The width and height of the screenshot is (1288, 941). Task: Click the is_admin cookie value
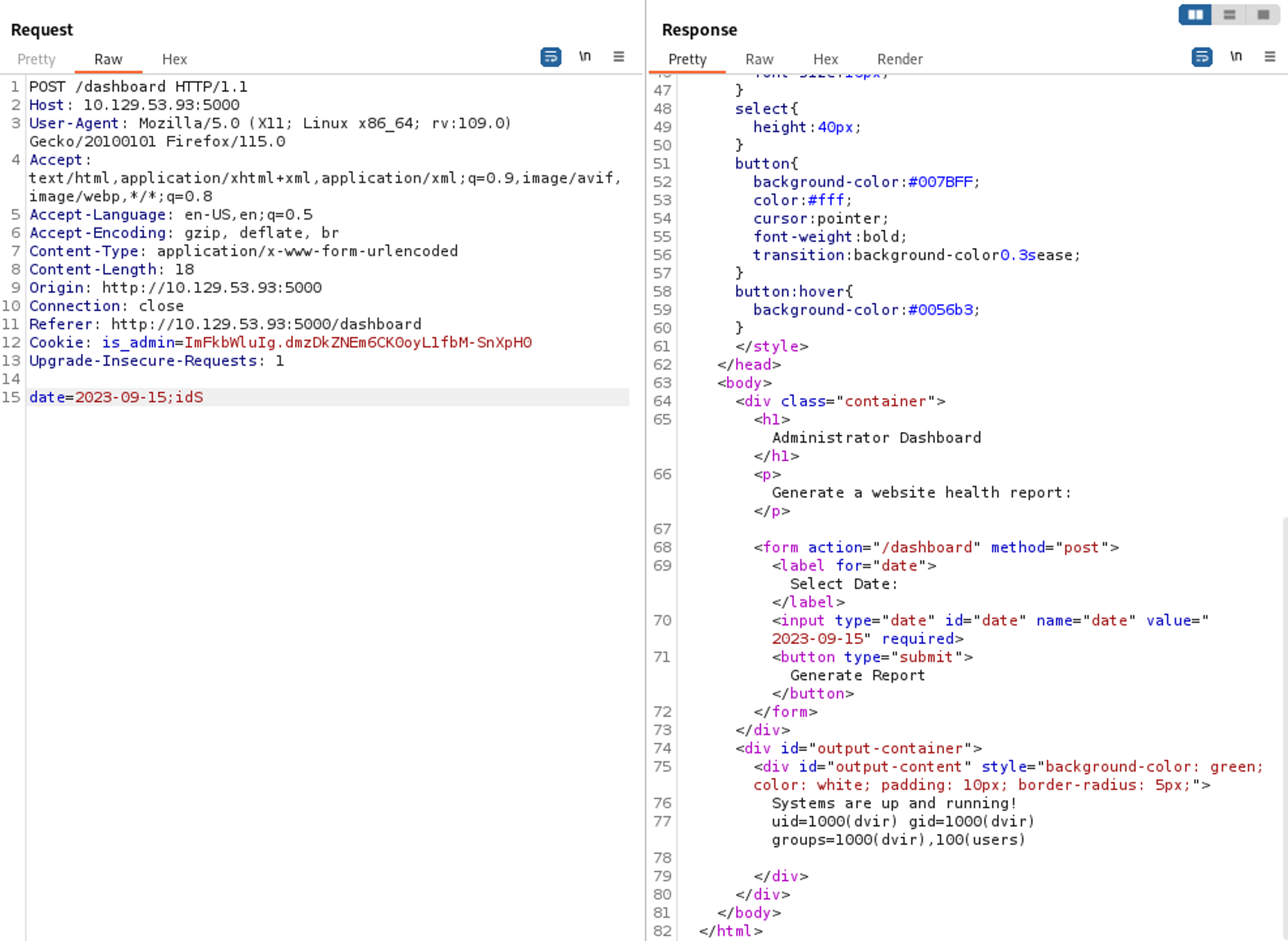358,343
